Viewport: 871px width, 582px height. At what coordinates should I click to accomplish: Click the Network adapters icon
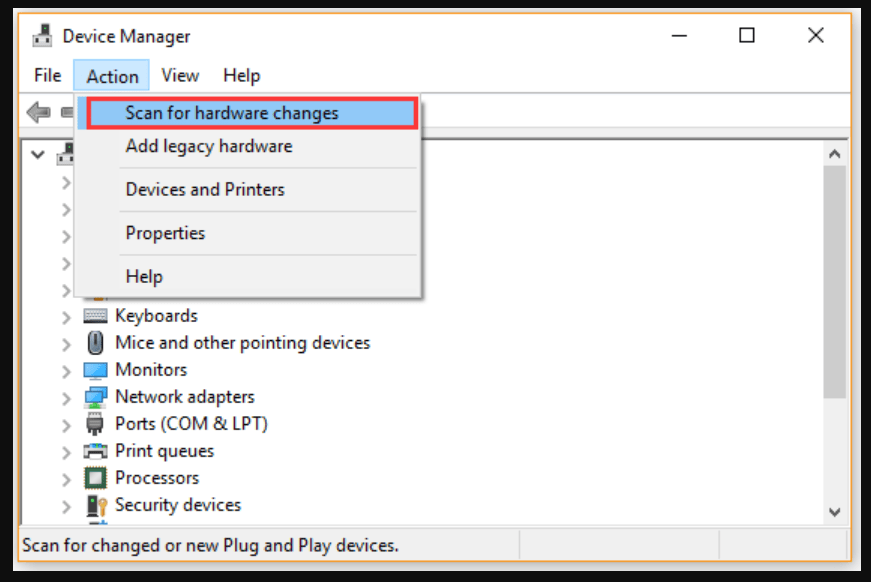pyautogui.click(x=96, y=396)
